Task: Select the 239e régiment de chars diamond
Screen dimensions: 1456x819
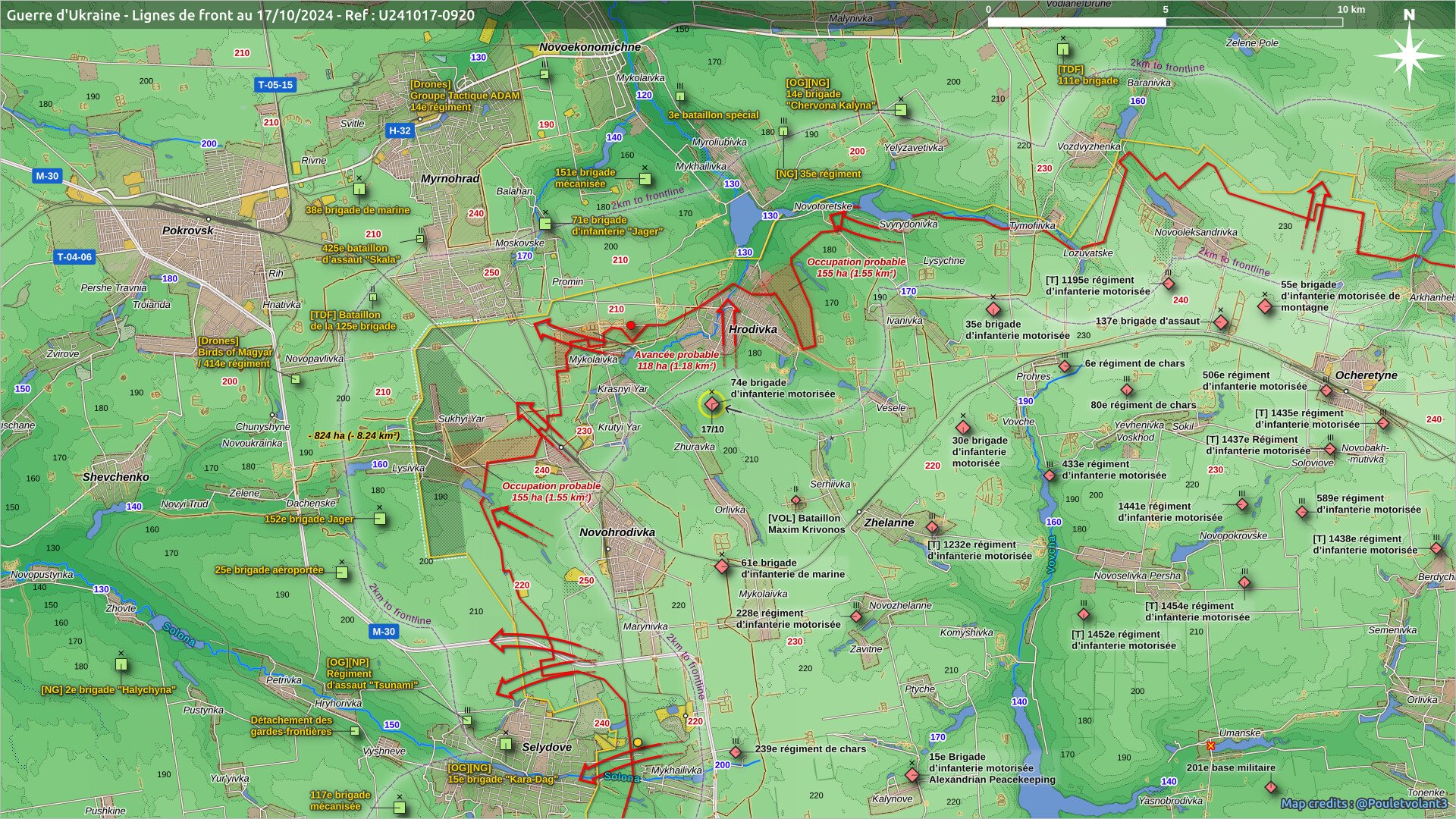Action: point(736,752)
